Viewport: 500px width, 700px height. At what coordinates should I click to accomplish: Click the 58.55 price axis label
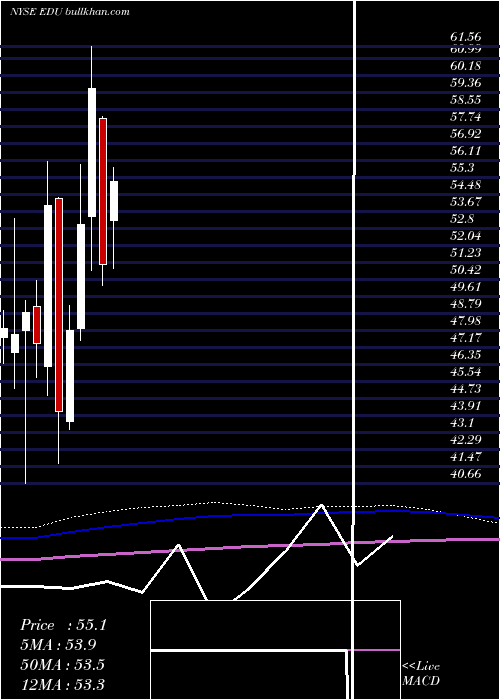pos(465,100)
